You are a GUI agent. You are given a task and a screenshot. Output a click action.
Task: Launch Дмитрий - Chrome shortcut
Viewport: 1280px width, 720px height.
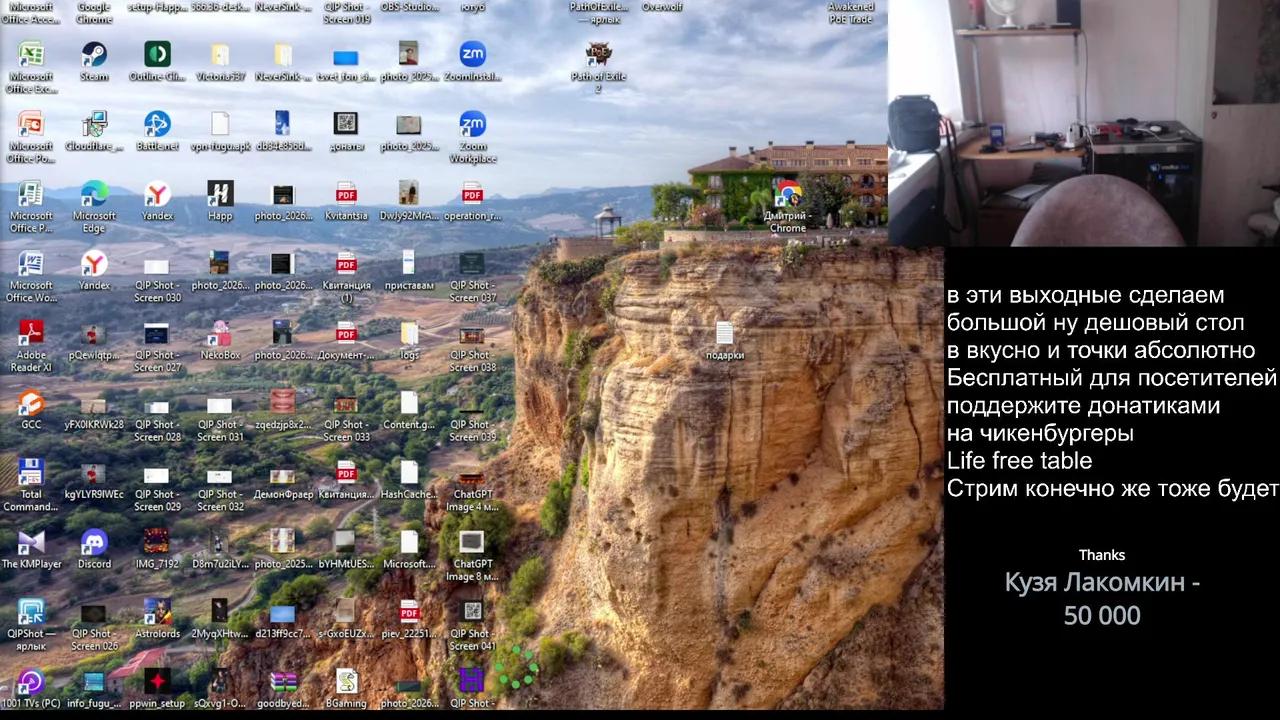coord(788,207)
